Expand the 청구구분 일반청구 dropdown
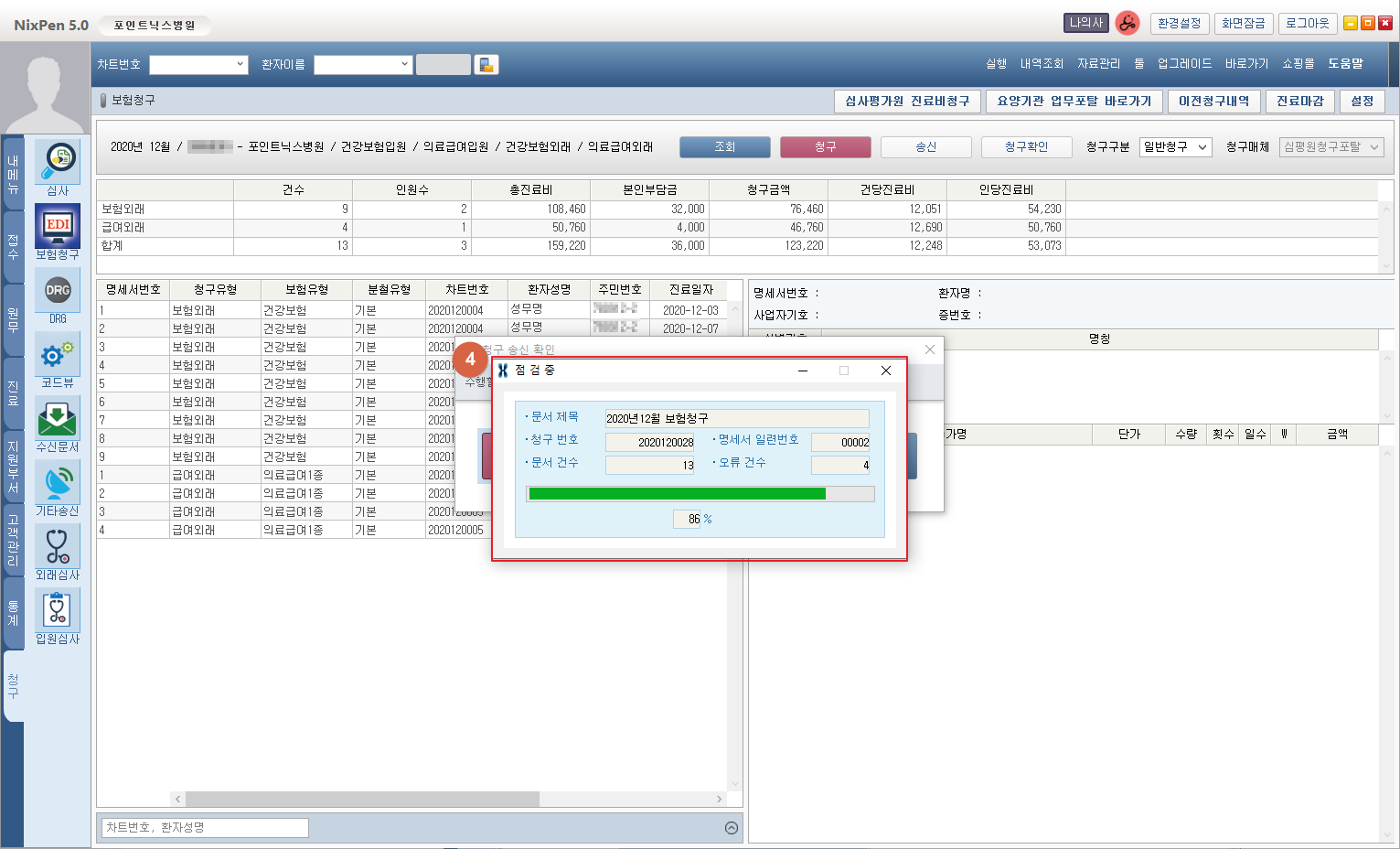The image size is (1400, 849). click(x=1175, y=147)
